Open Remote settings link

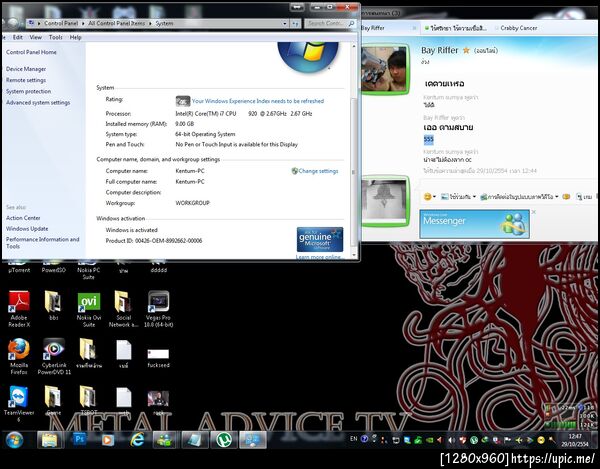point(26,80)
